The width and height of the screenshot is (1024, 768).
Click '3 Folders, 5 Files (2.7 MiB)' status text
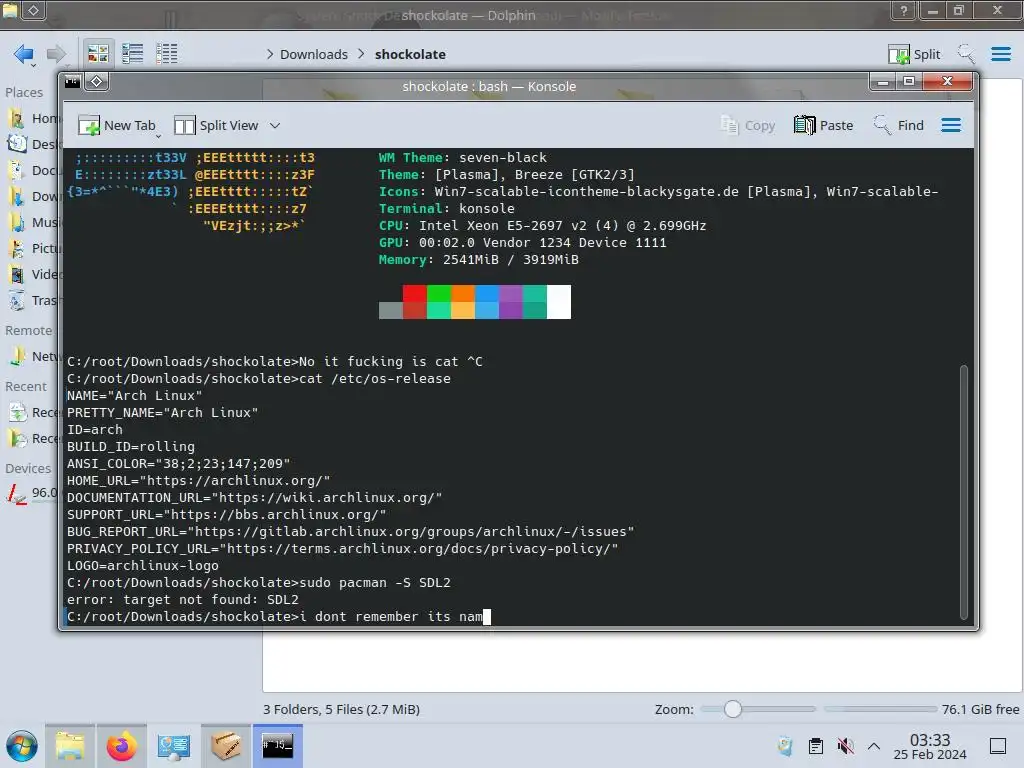(x=342, y=709)
